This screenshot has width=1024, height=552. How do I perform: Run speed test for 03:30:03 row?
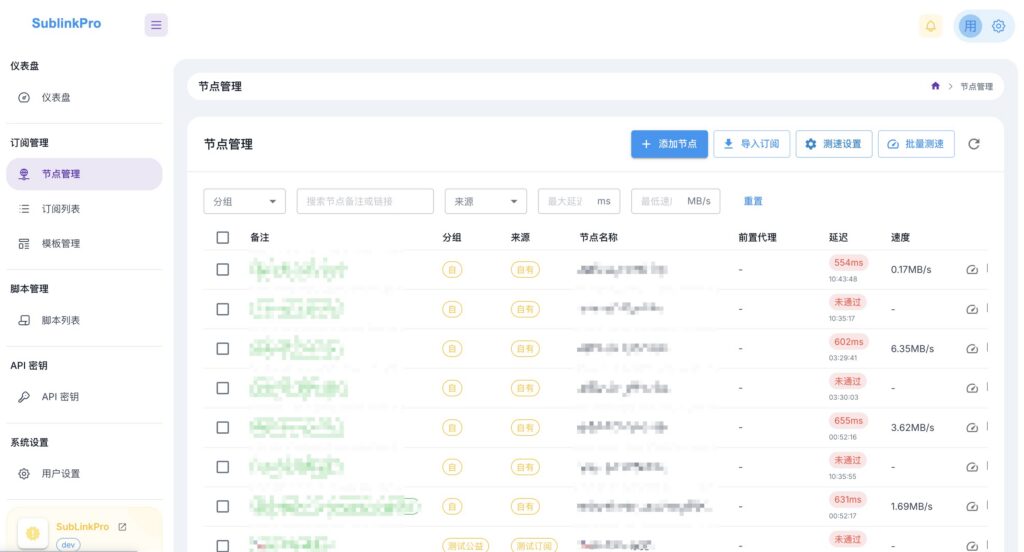tap(972, 388)
